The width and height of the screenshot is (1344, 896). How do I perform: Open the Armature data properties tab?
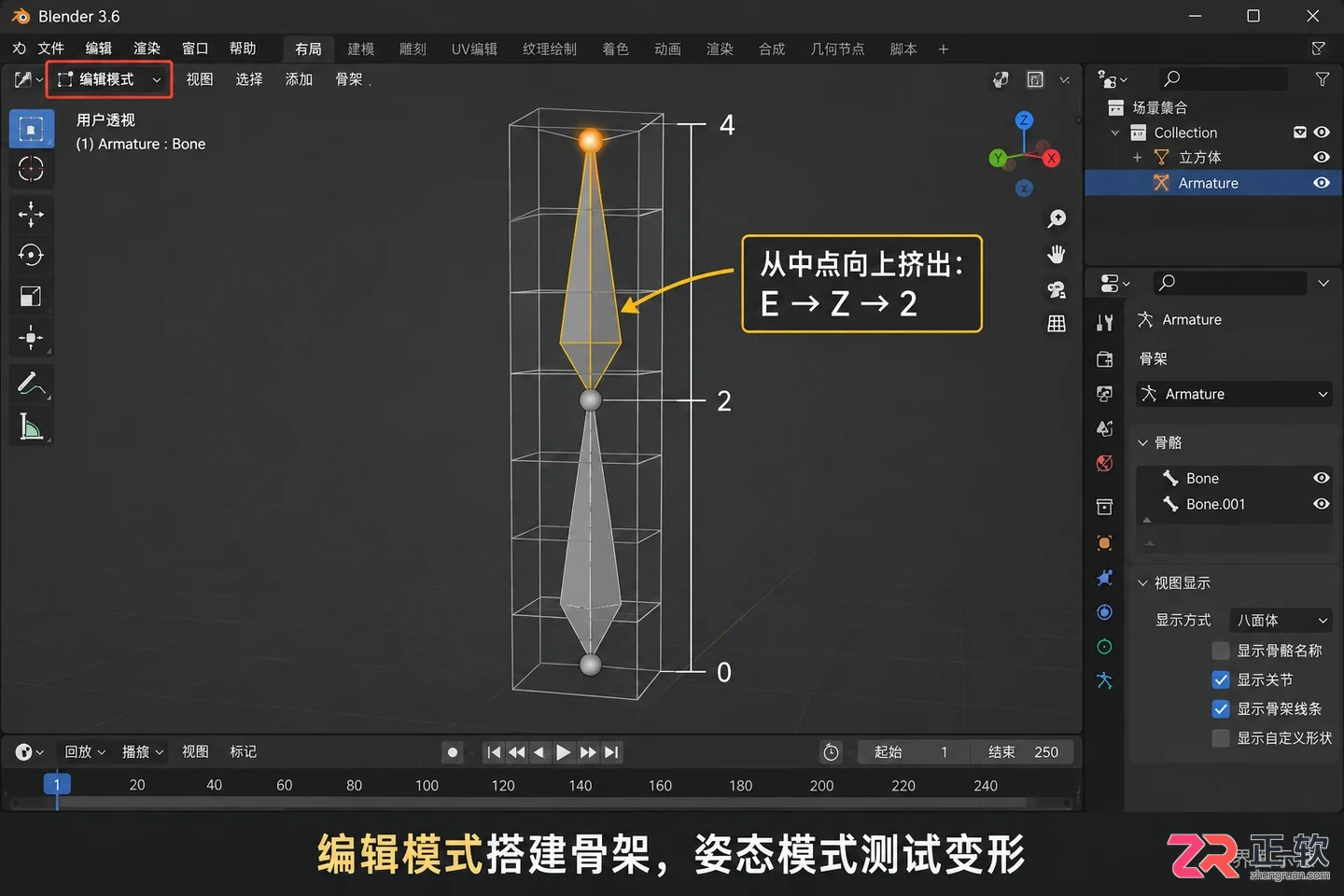tap(1105, 680)
